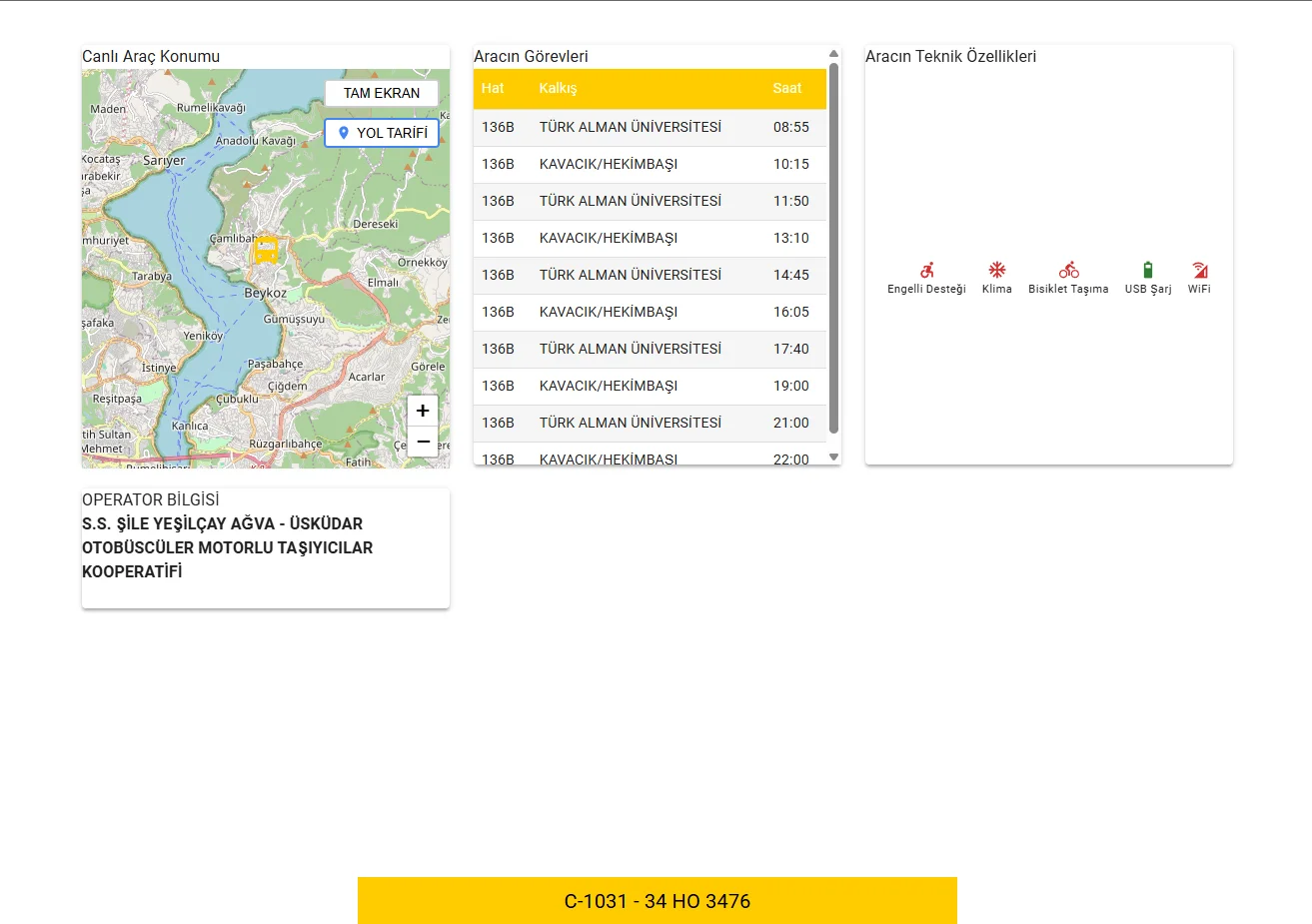Open the TAM EKRAN map view
This screenshot has width=1312, height=924.
point(381,93)
